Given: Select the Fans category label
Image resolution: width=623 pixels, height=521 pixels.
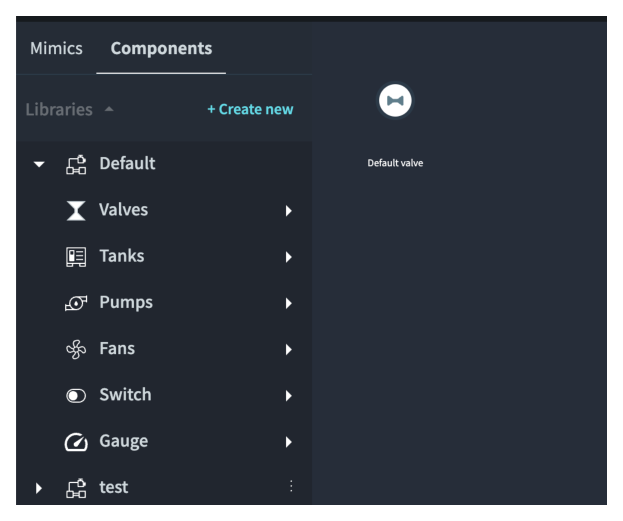Looking at the screenshot, I should pyautogui.click(x=117, y=348).
